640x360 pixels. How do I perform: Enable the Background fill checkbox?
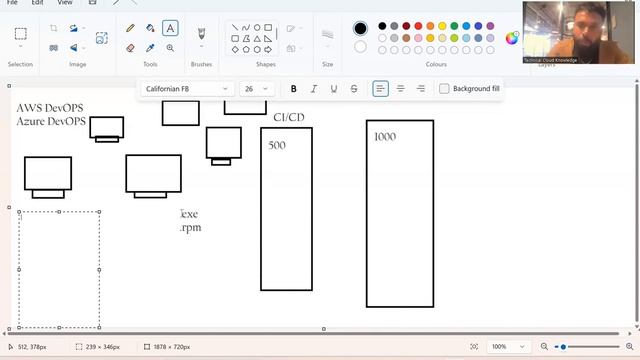click(444, 89)
